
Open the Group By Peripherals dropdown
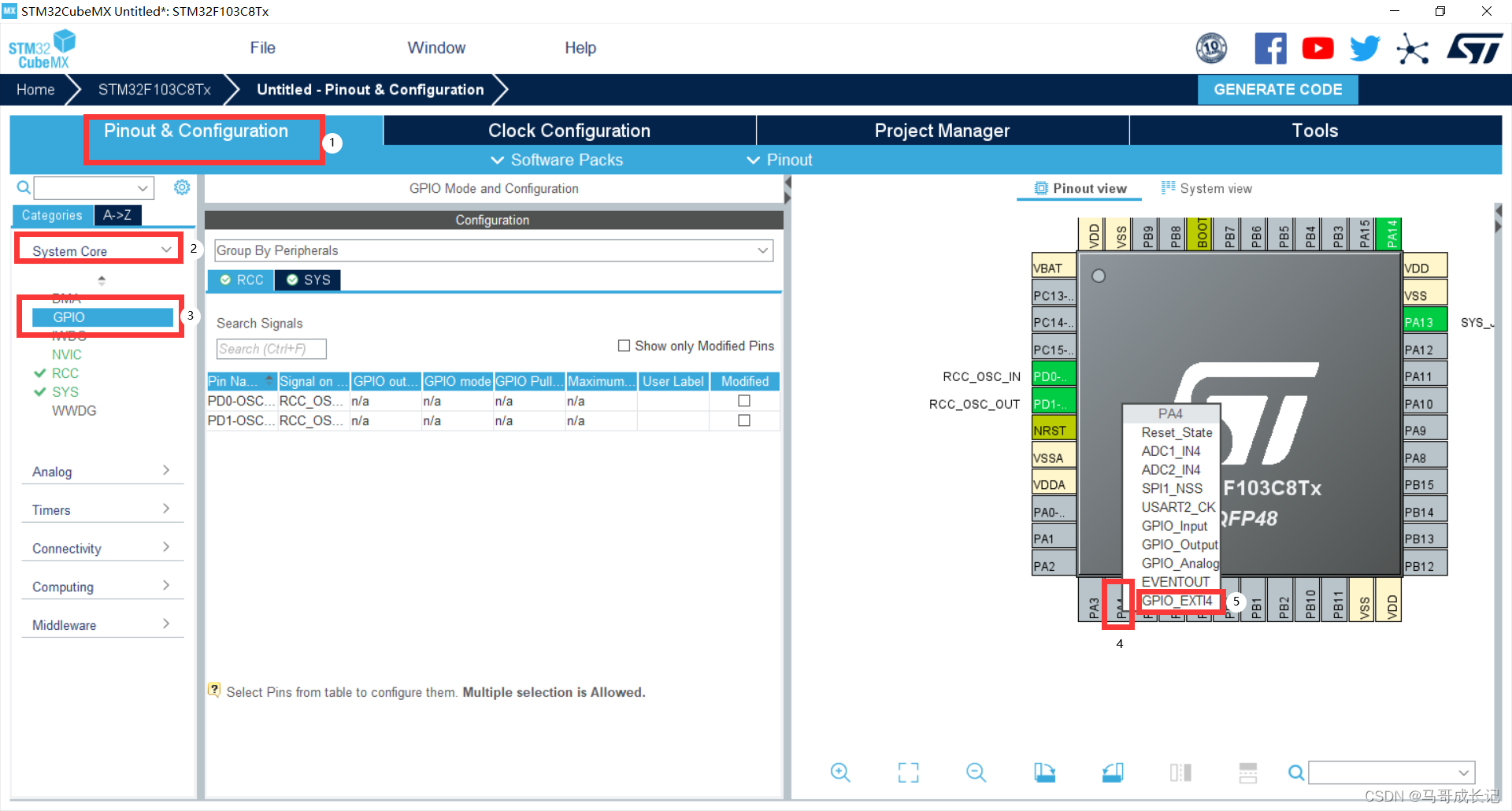(494, 250)
